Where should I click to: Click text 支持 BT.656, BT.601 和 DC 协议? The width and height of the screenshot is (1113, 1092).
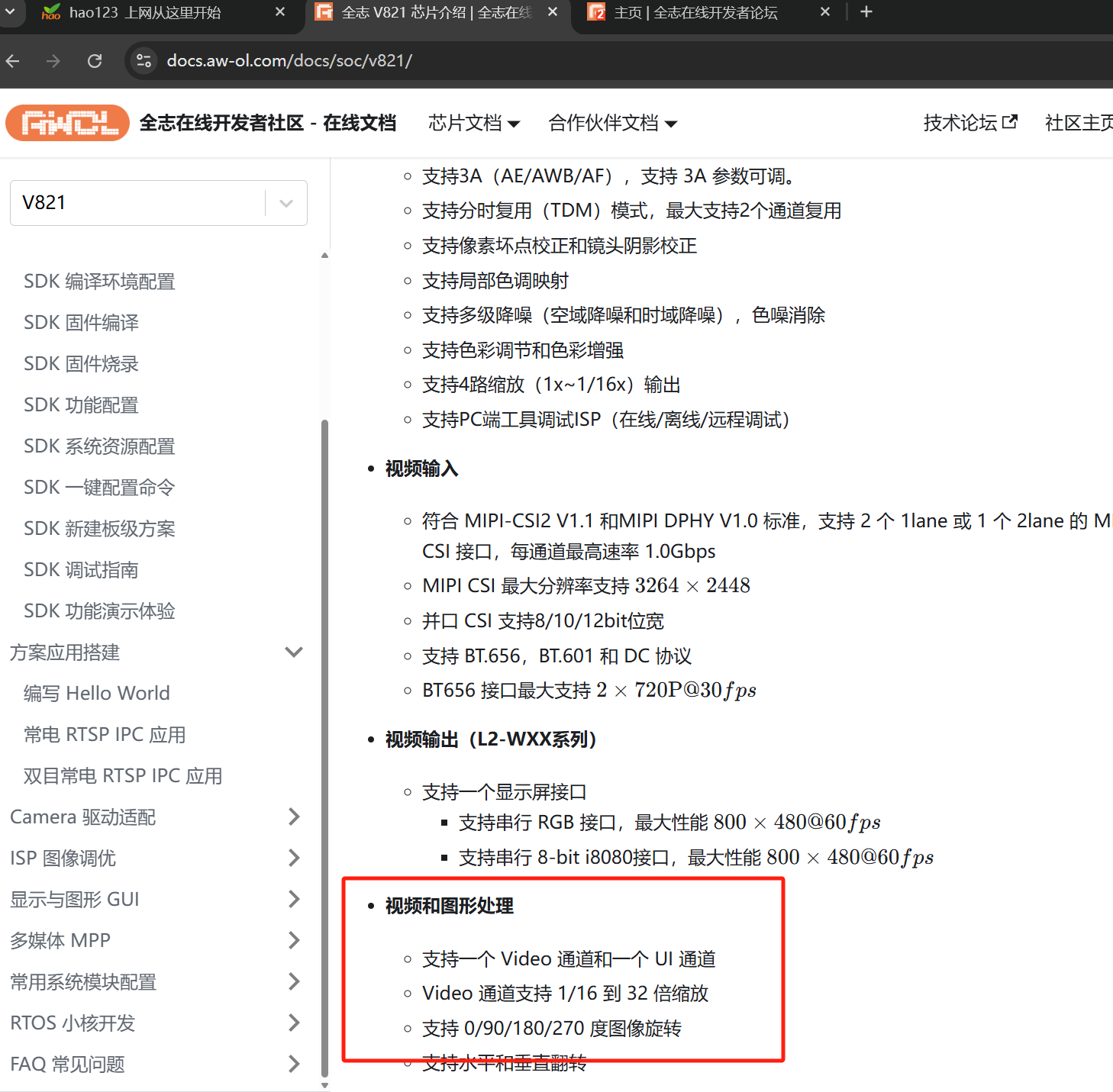click(x=556, y=656)
